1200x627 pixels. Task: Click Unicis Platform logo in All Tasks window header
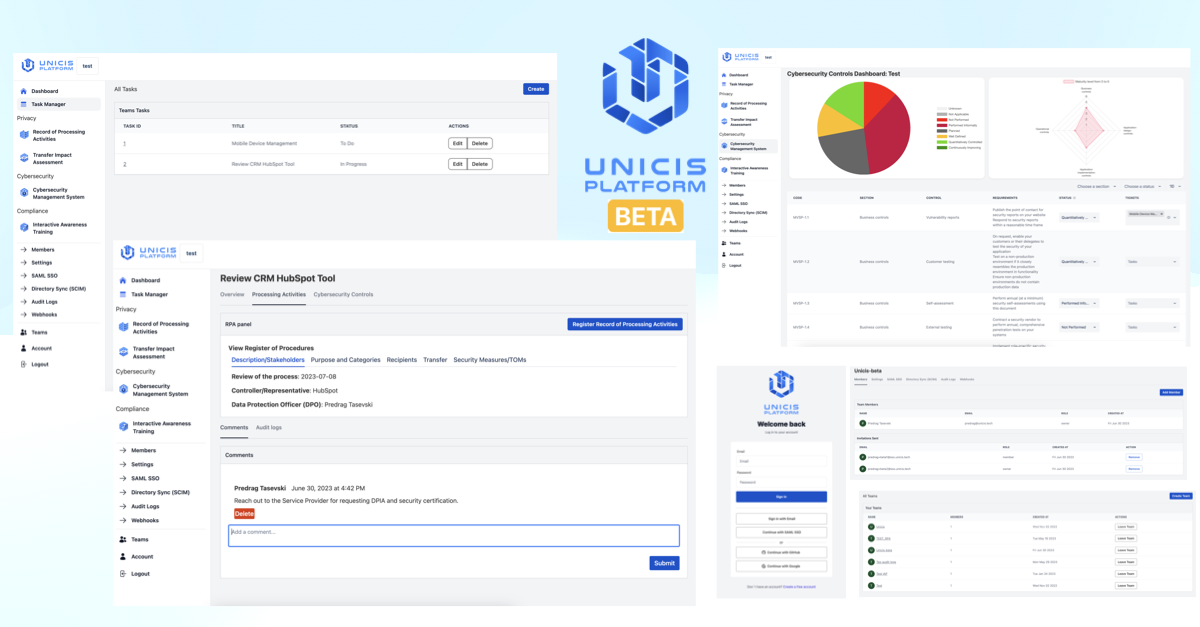point(48,65)
